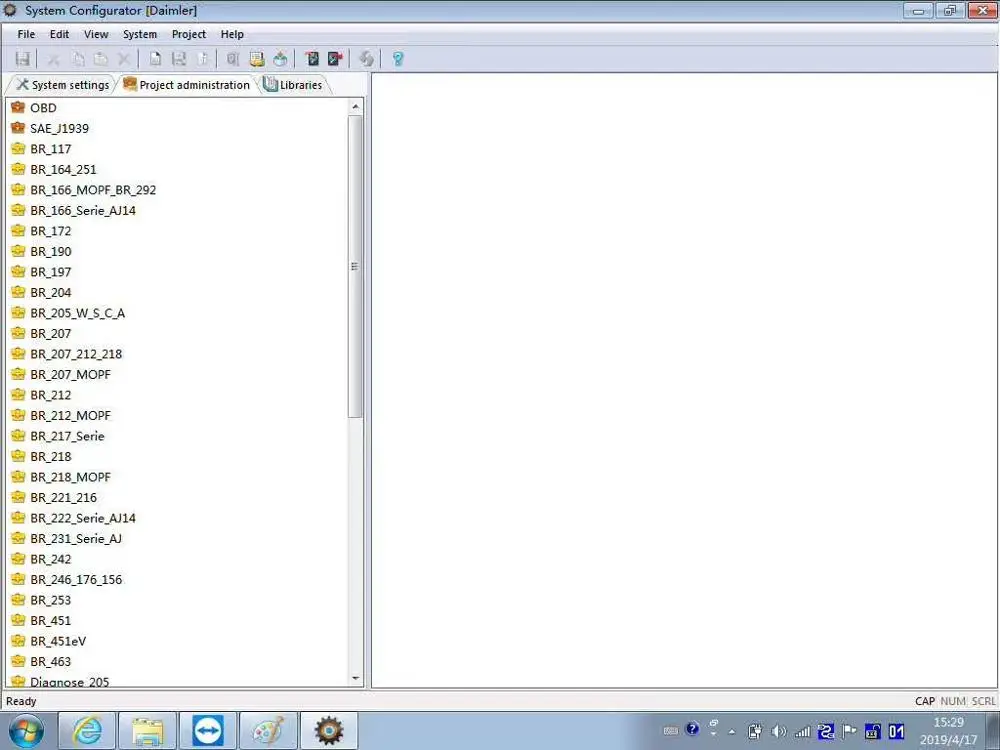Click the info document toolbar icon

pyautogui.click(x=203, y=59)
